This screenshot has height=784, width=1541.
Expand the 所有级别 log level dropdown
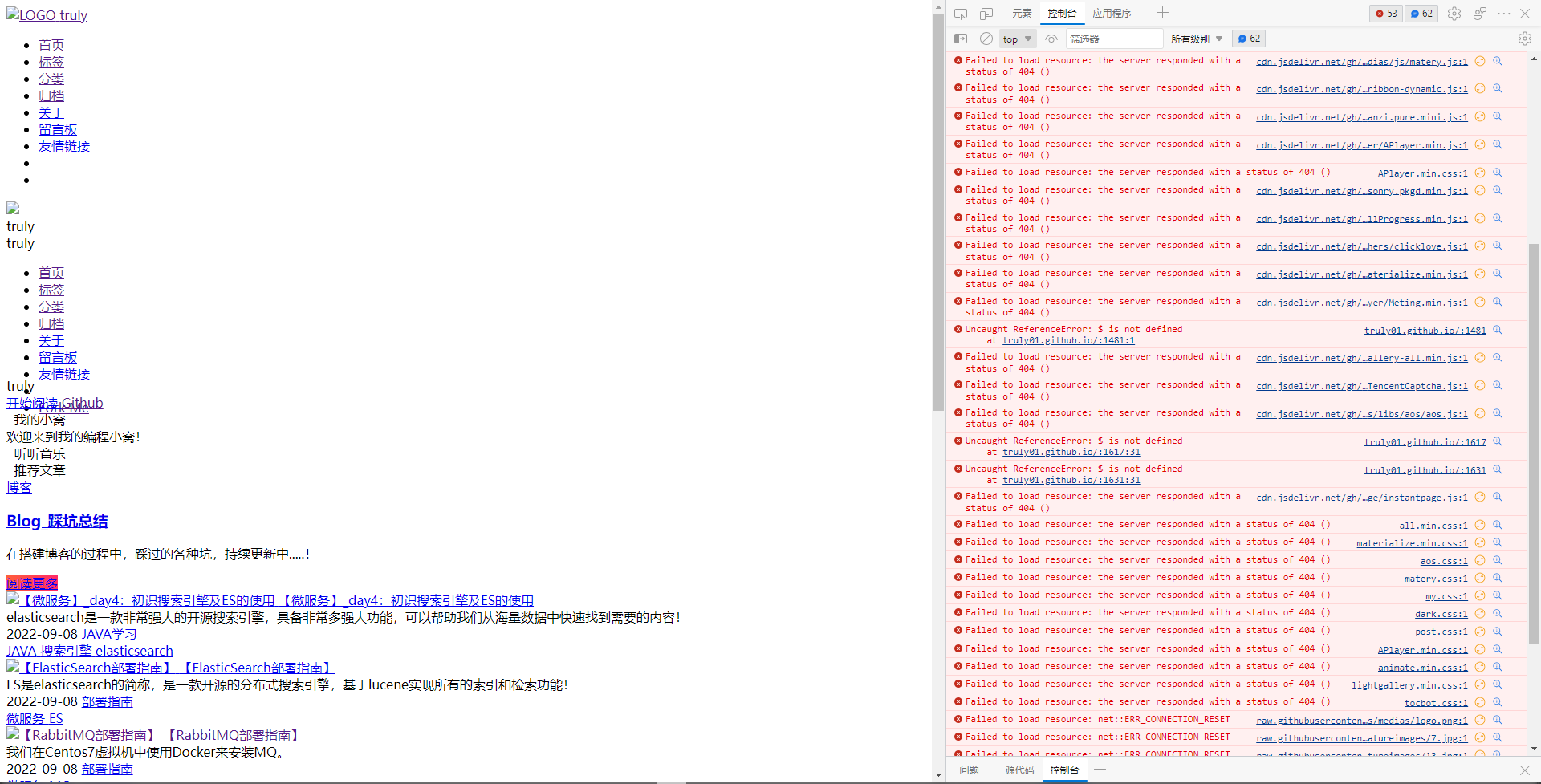[x=1196, y=39]
